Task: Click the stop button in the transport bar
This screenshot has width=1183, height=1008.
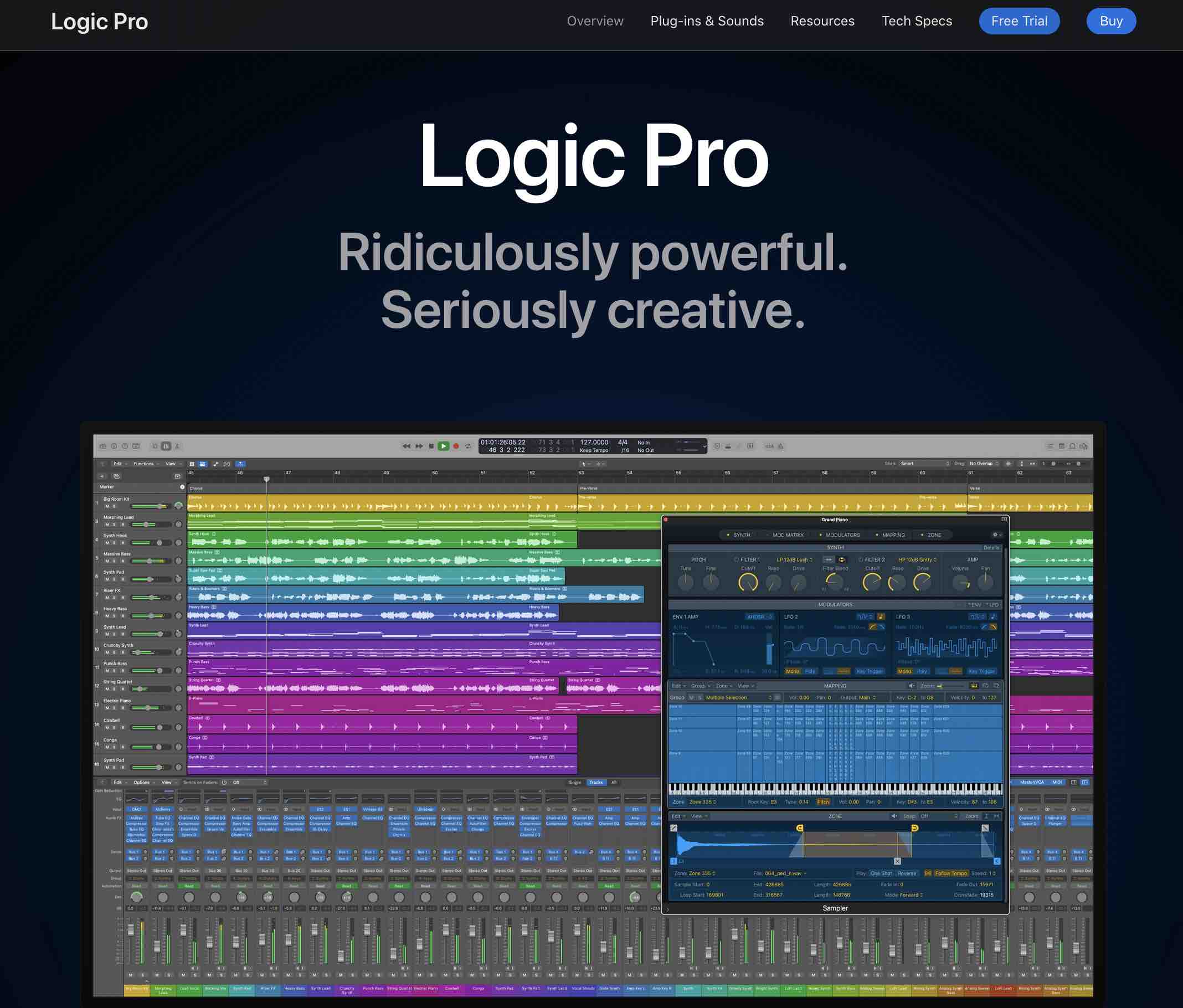Action: 433,445
